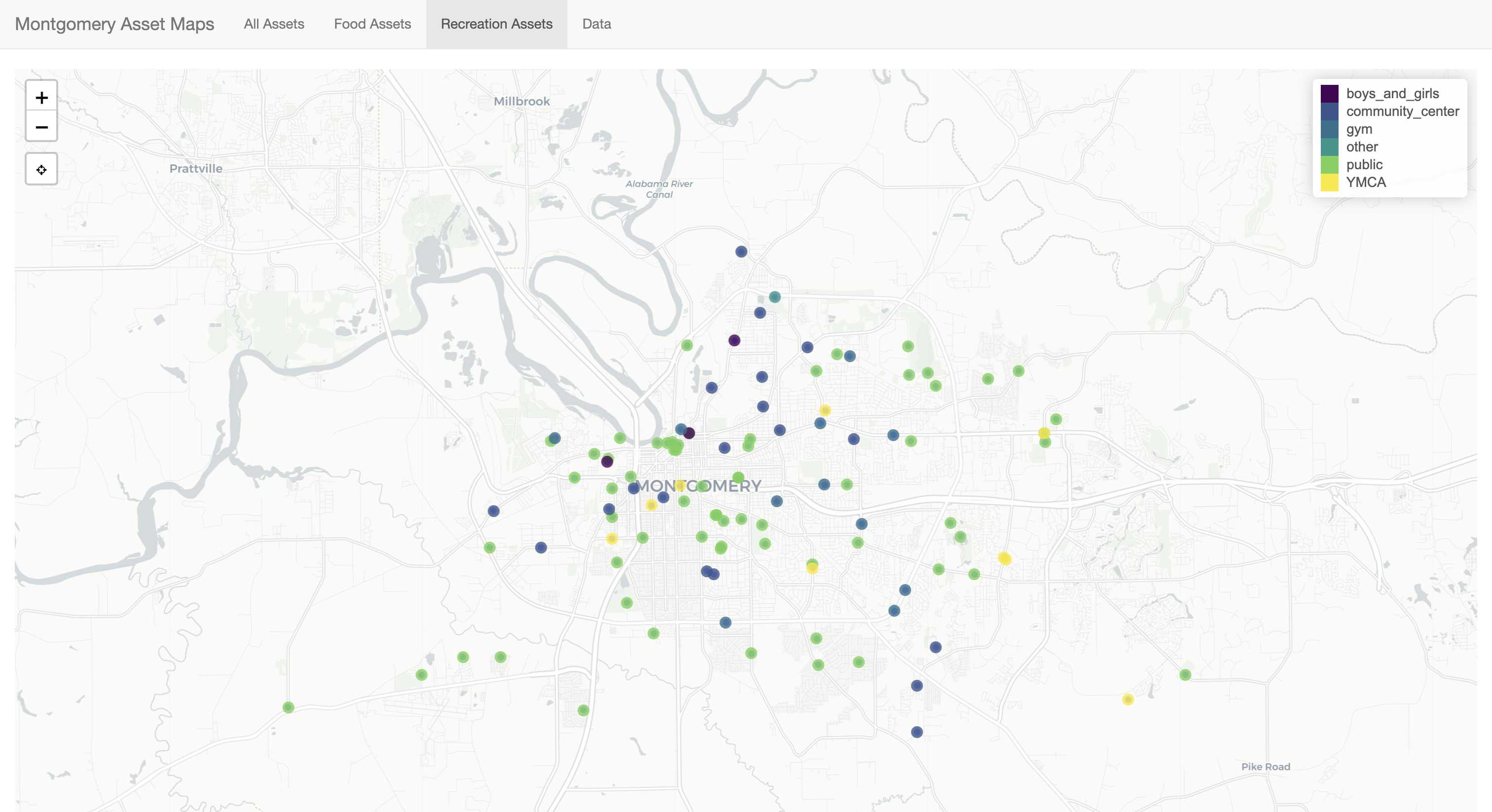The height and width of the screenshot is (812, 1492).
Task: Click the locate/center map icon
Action: point(40,168)
